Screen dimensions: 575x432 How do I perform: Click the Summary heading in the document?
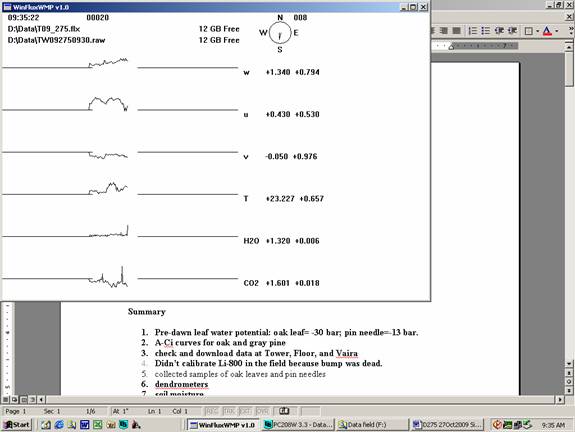pos(147,311)
